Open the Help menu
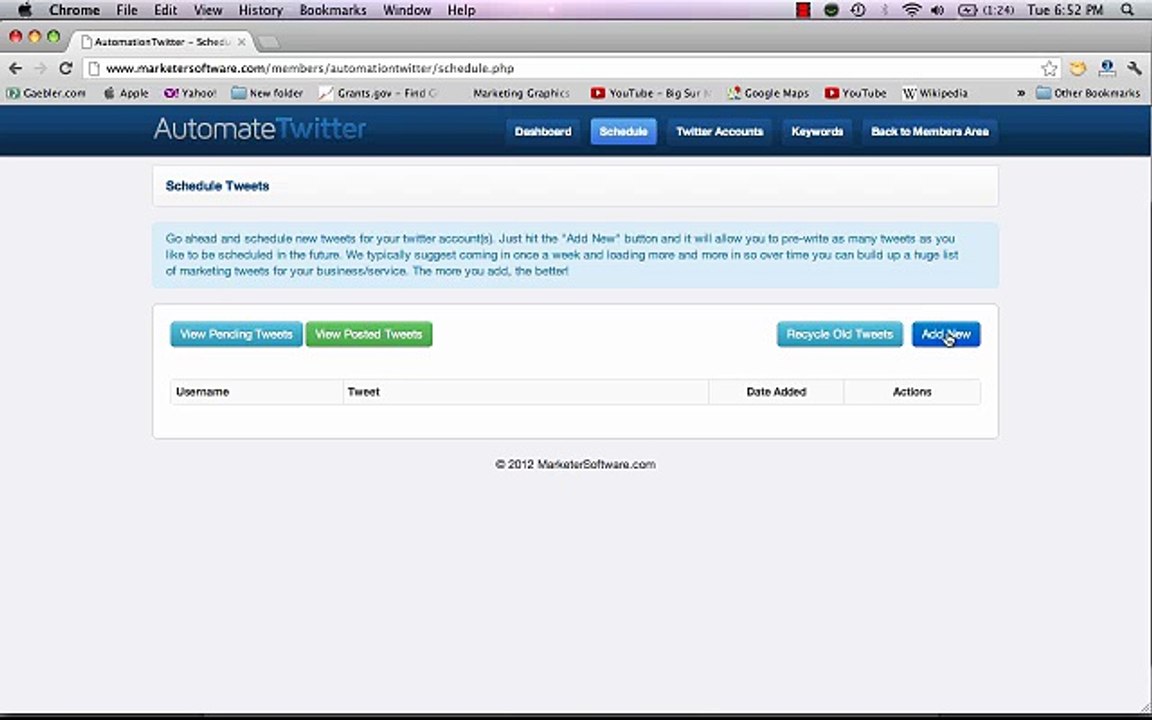The width and height of the screenshot is (1152, 720). pyautogui.click(x=461, y=10)
